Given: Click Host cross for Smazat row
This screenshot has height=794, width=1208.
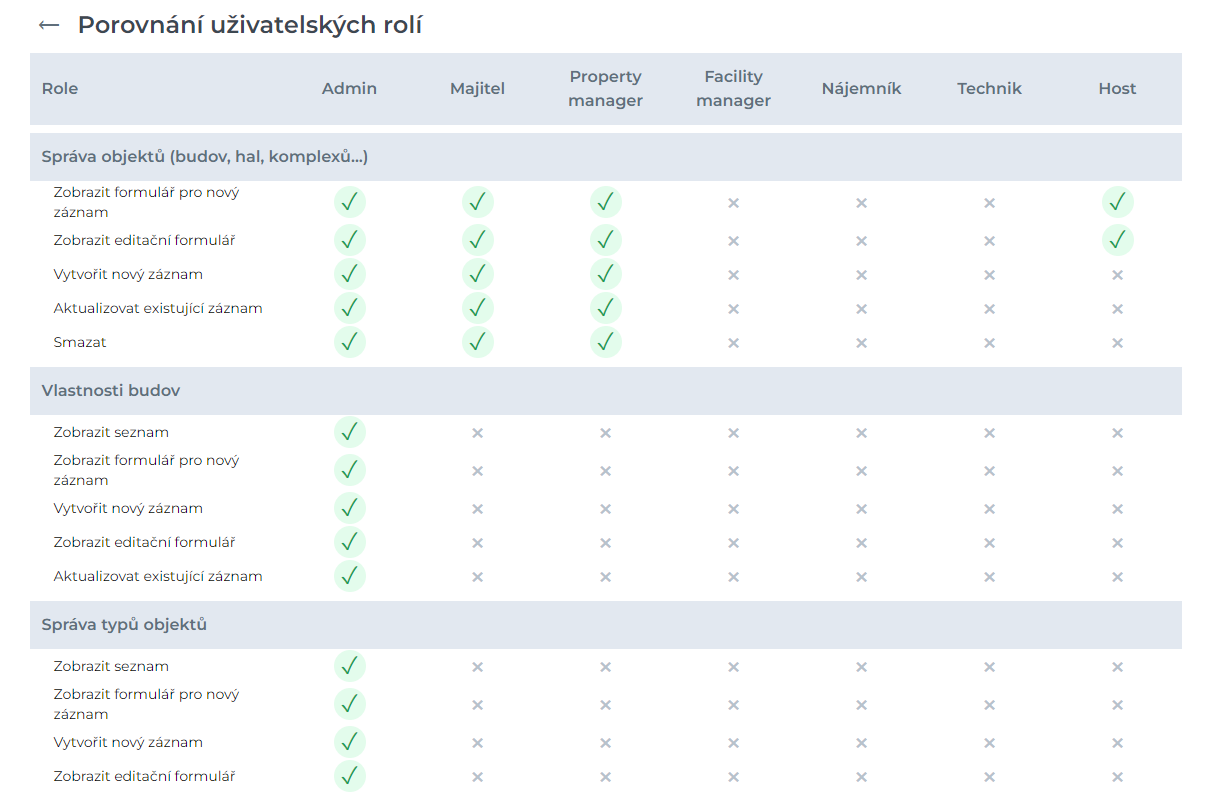Looking at the screenshot, I should tap(1117, 343).
